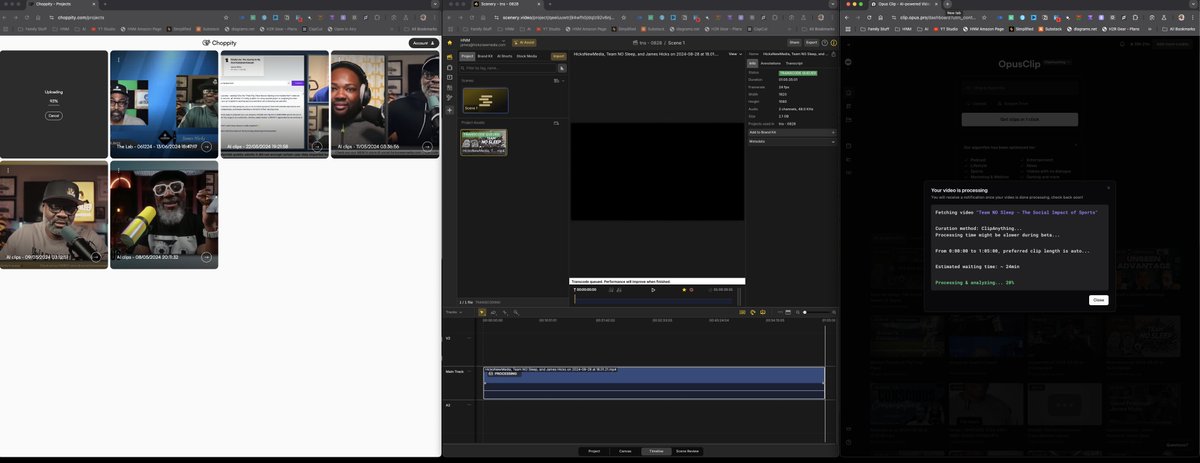Screen dimensions: 1200x463
Task: Select the razor cut tool in timeline
Action: coord(493,312)
